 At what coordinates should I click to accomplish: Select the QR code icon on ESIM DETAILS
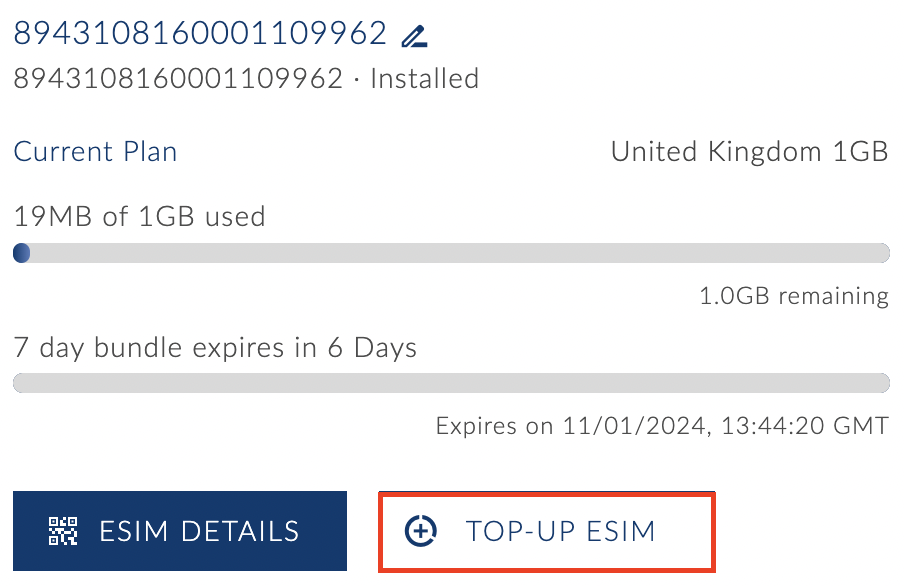(x=62, y=531)
